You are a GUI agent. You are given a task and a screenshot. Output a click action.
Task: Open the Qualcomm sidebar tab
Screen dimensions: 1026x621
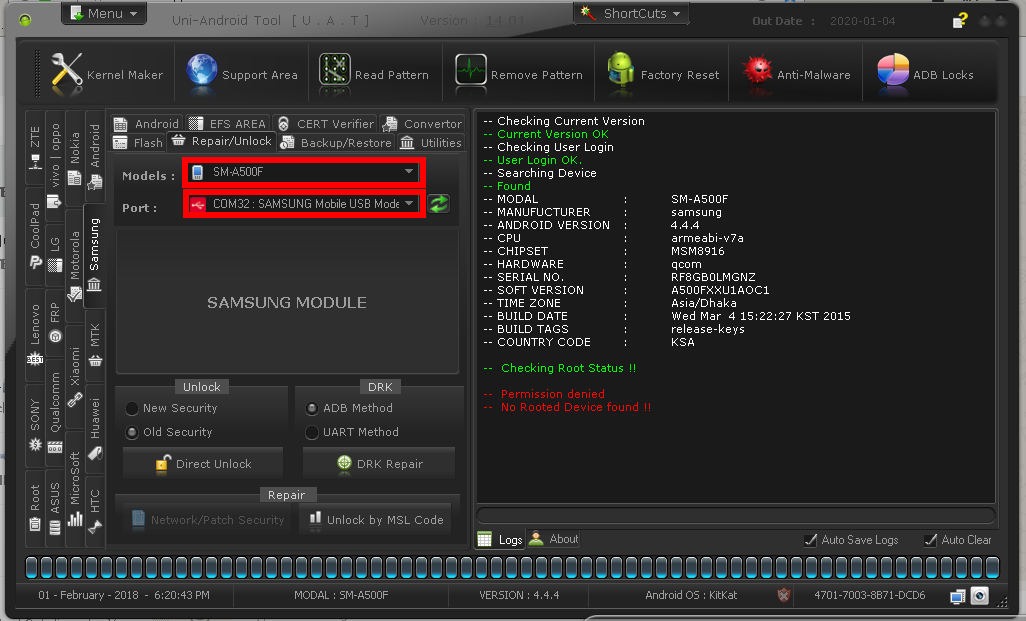(x=55, y=411)
